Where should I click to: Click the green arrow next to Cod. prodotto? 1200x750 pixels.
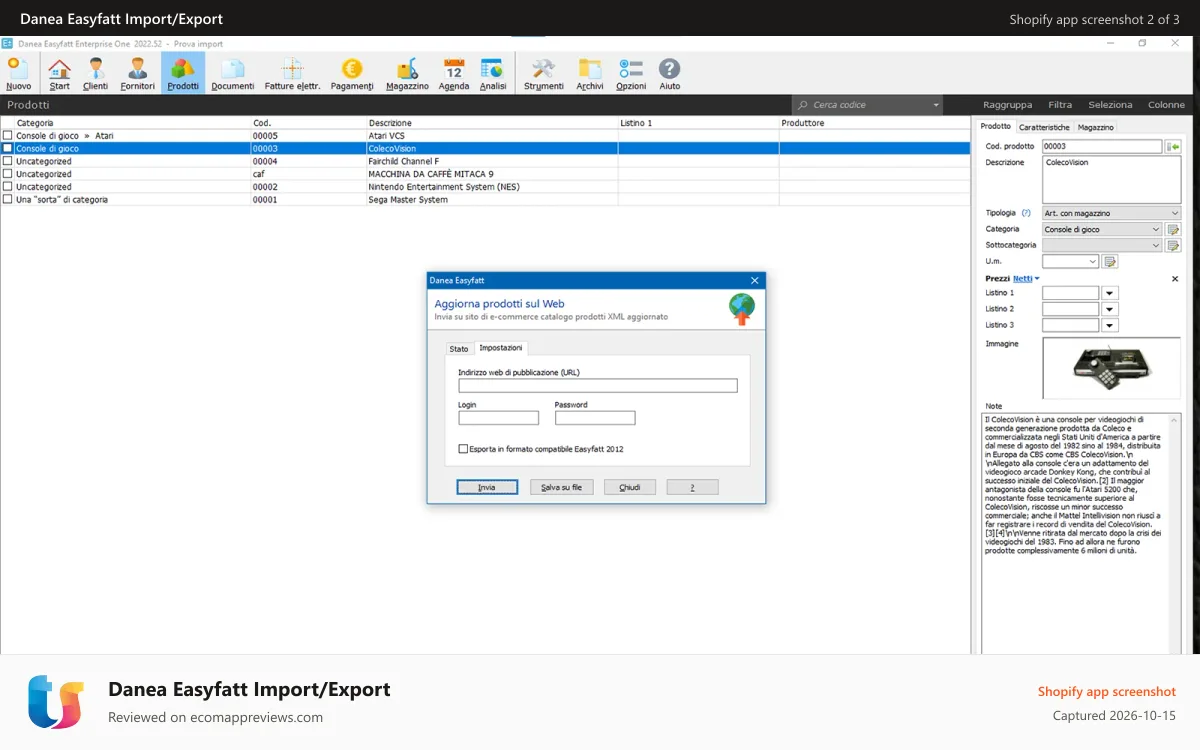[x=1173, y=147]
